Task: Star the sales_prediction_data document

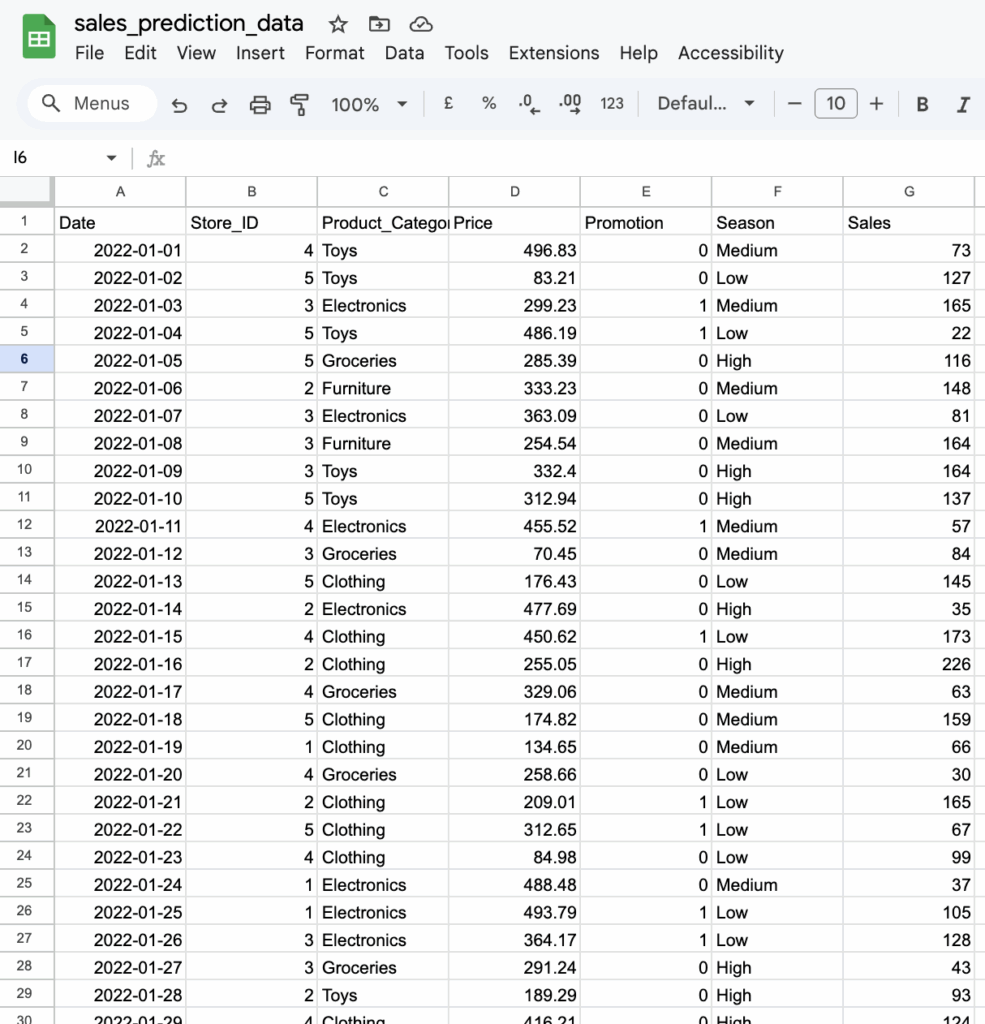Action: 338,24
